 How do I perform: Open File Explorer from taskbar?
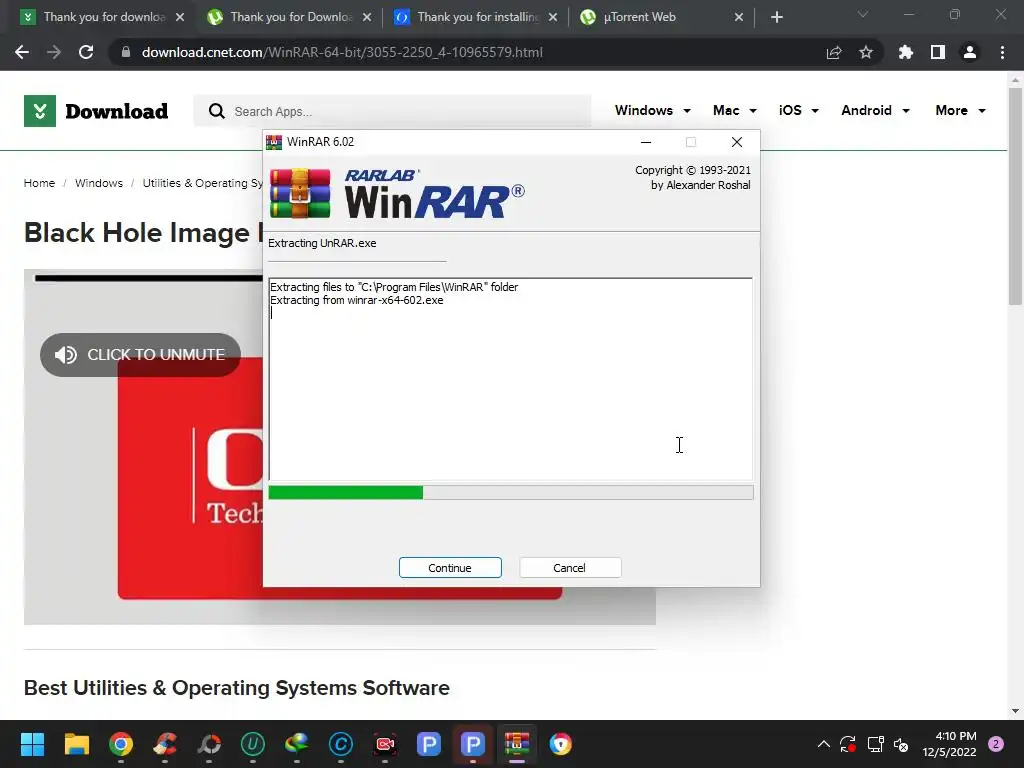76,744
